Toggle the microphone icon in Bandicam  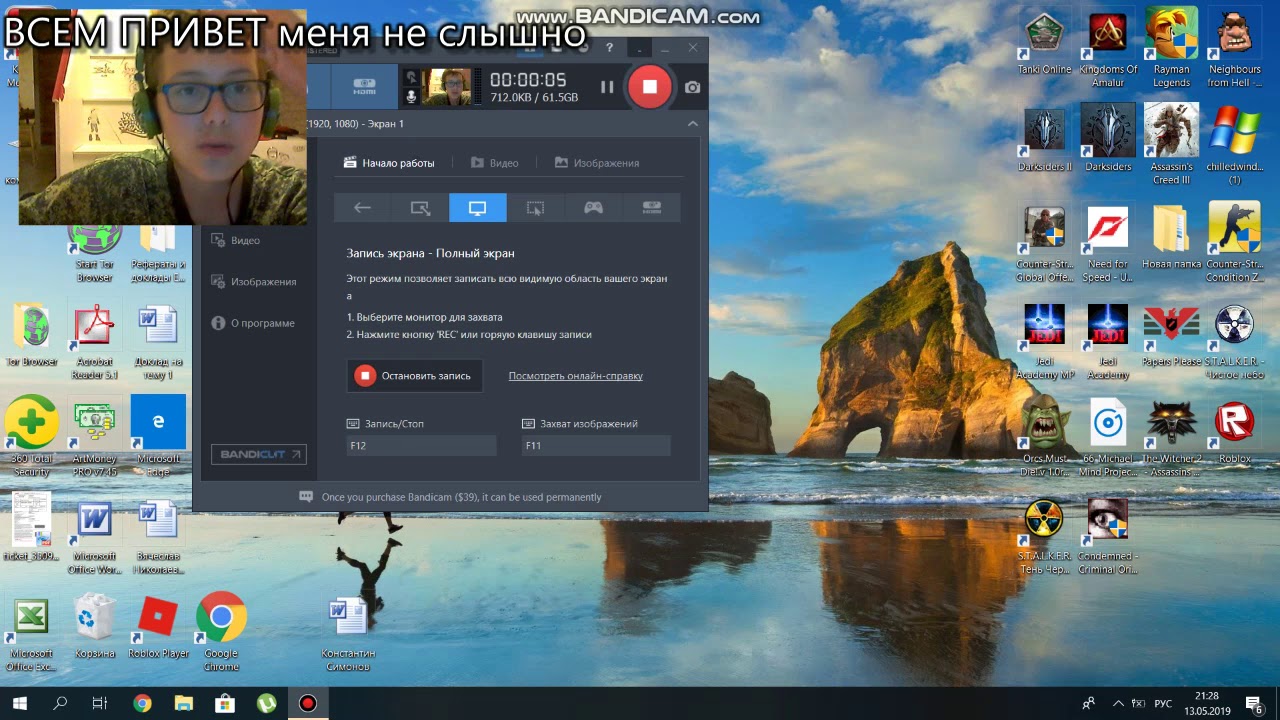[410, 97]
